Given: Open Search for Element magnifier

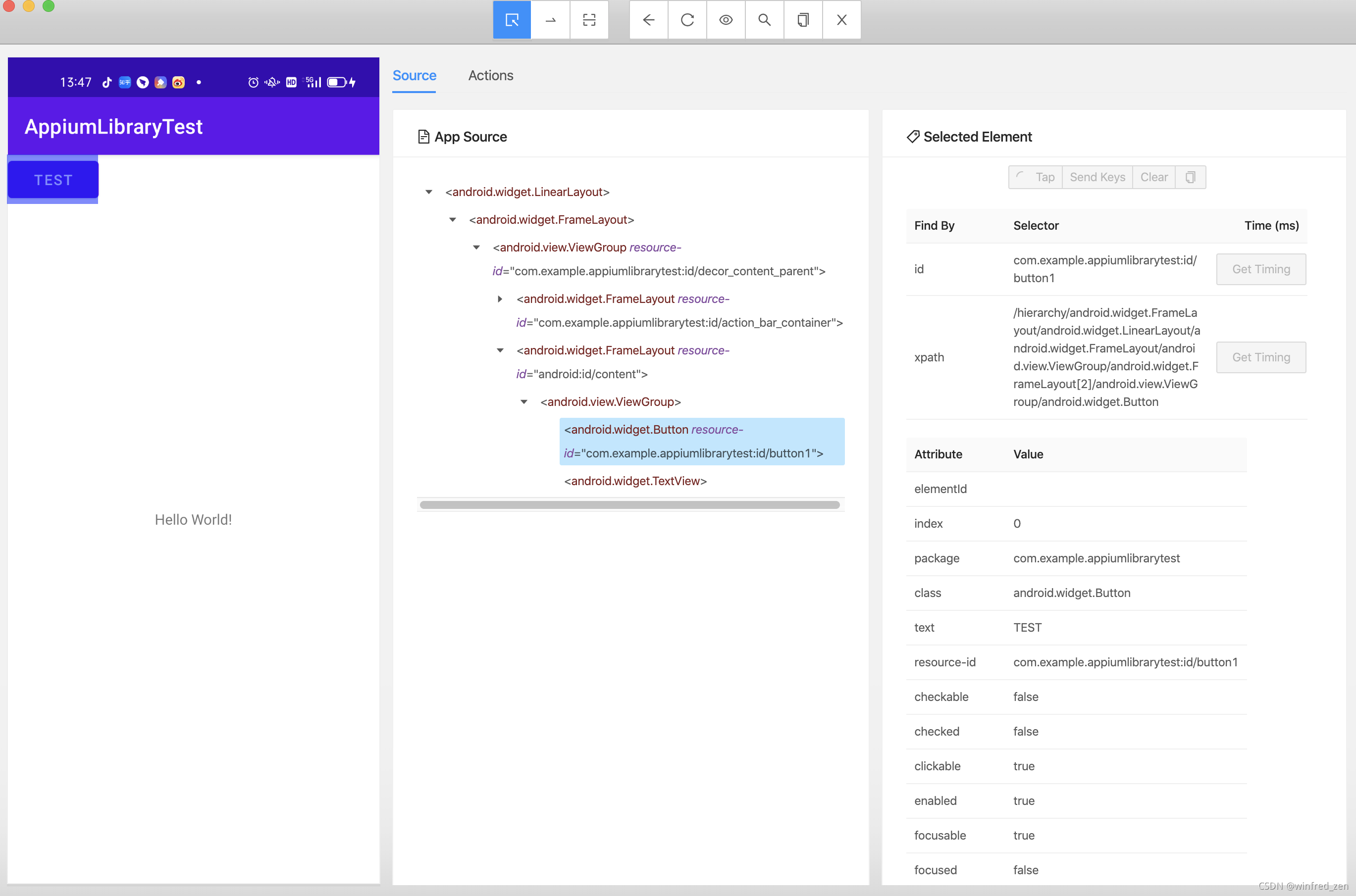Looking at the screenshot, I should coord(764,20).
